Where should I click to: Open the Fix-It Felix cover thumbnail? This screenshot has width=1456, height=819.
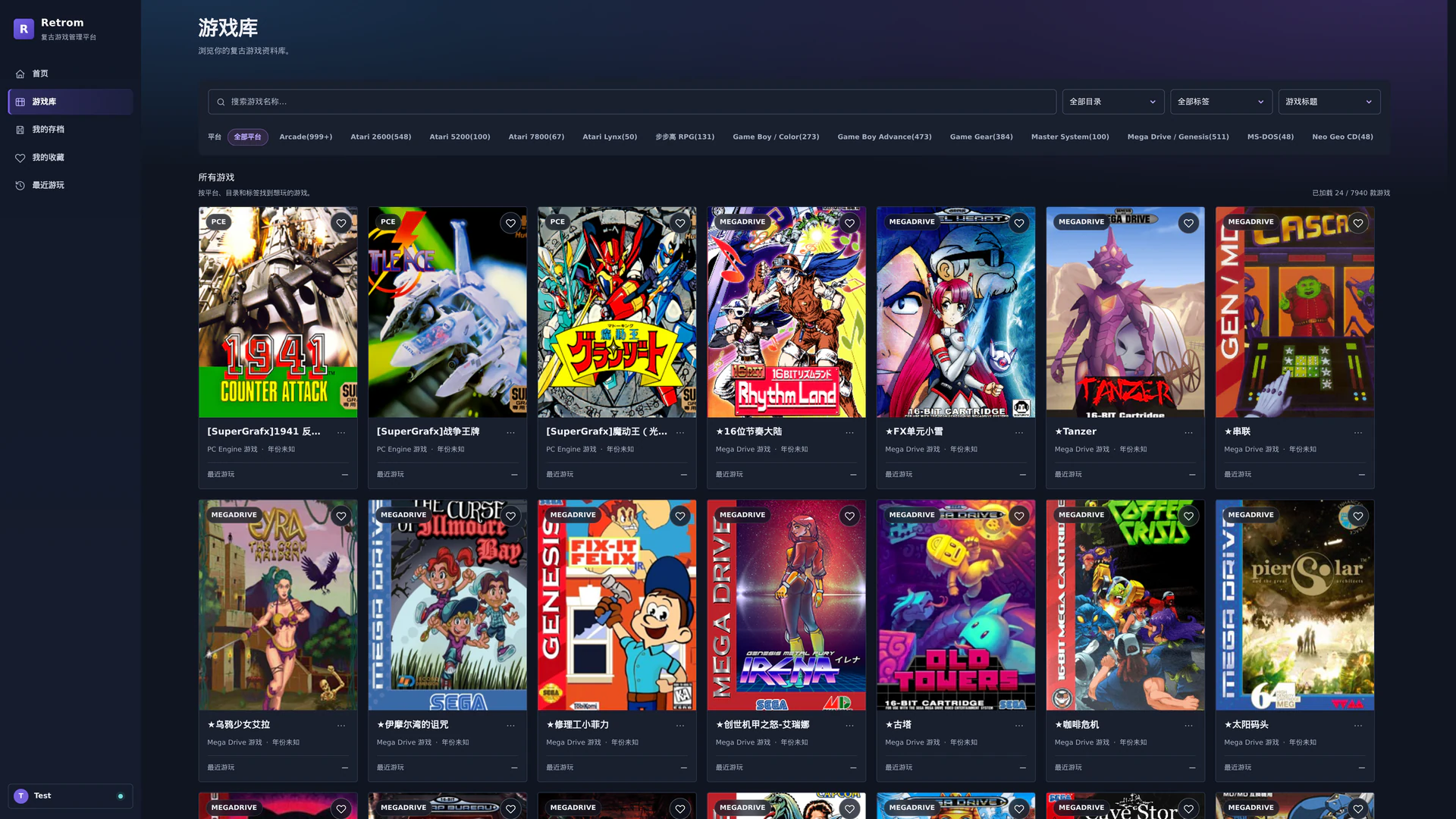pos(617,605)
